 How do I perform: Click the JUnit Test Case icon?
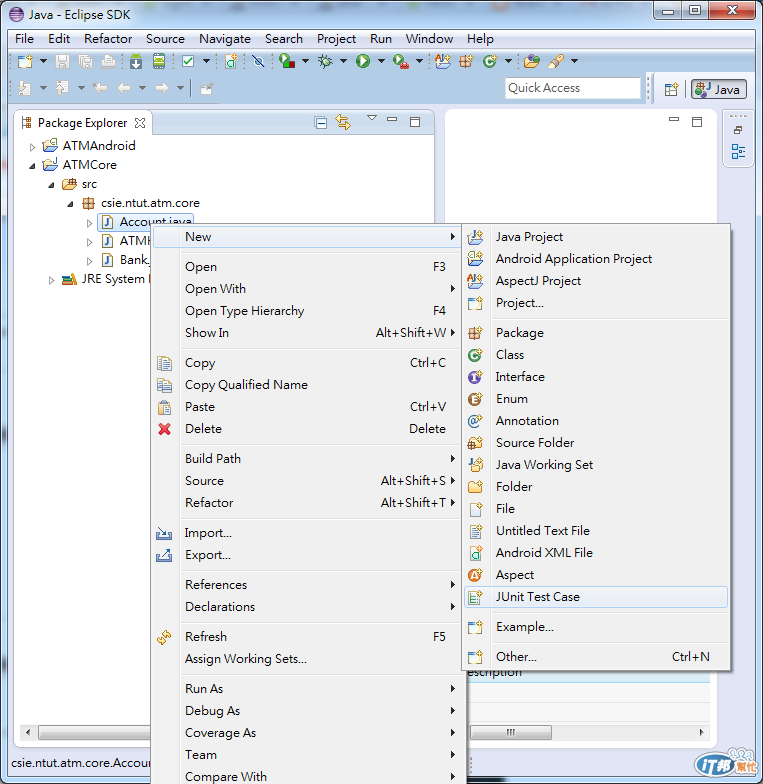pyautogui.click(x=476, y=597)
